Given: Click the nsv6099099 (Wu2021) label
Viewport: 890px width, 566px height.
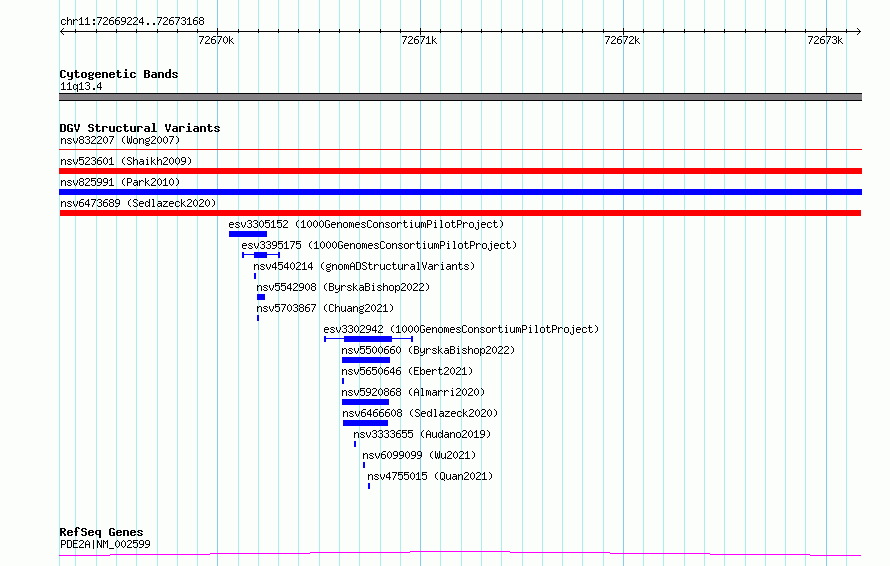Looking at the screenshot, I should tap(419, 455).
